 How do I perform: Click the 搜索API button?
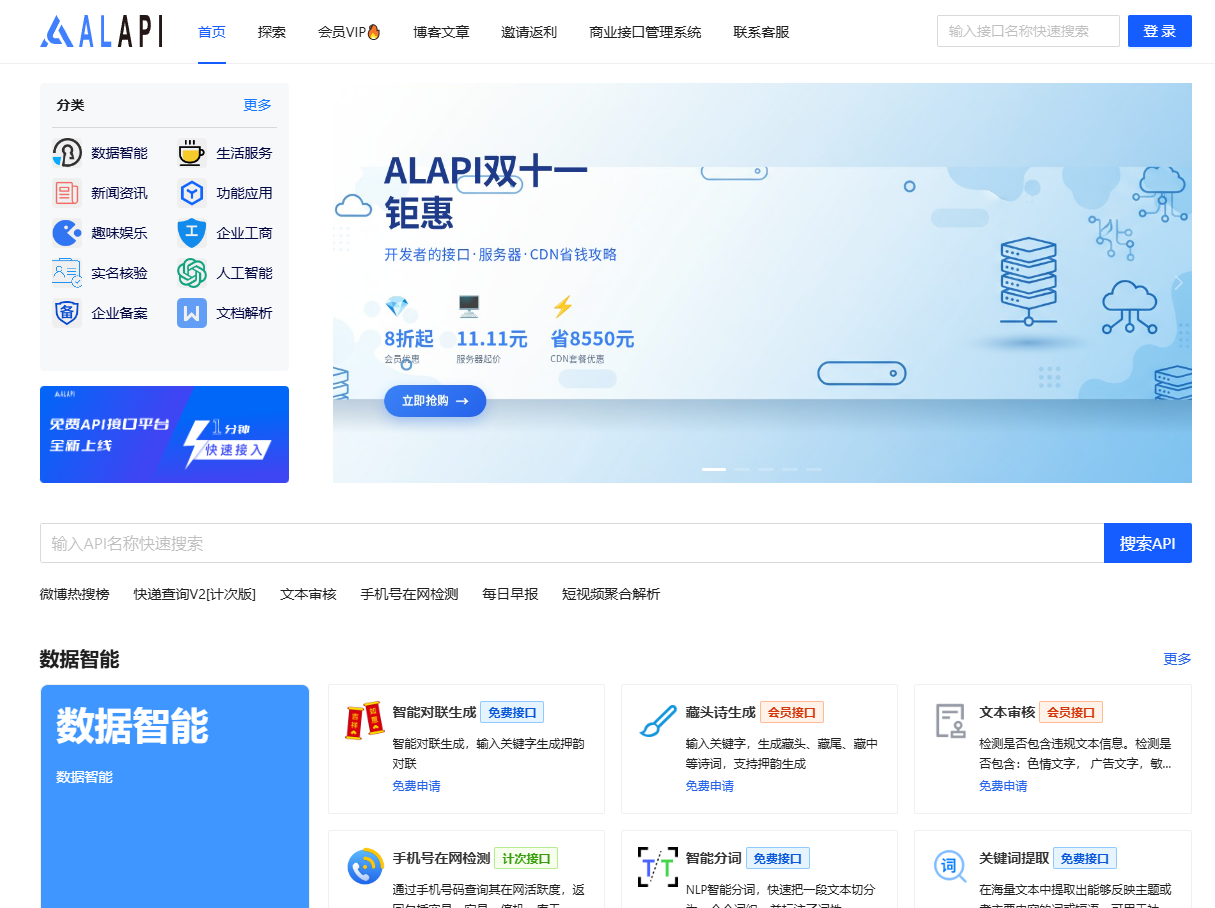[x=1148, y=543]
